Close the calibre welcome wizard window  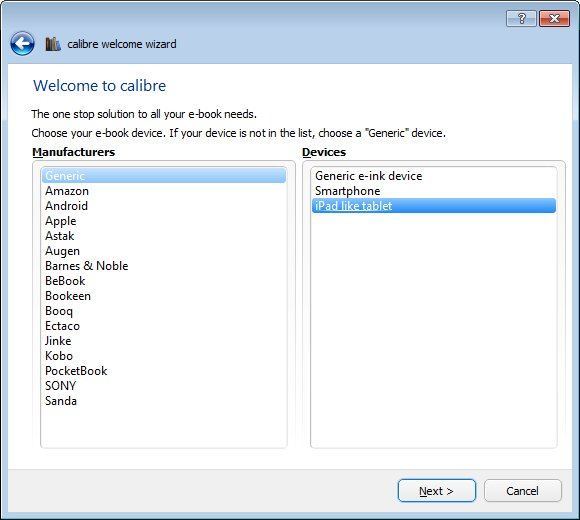click(554, 18)
